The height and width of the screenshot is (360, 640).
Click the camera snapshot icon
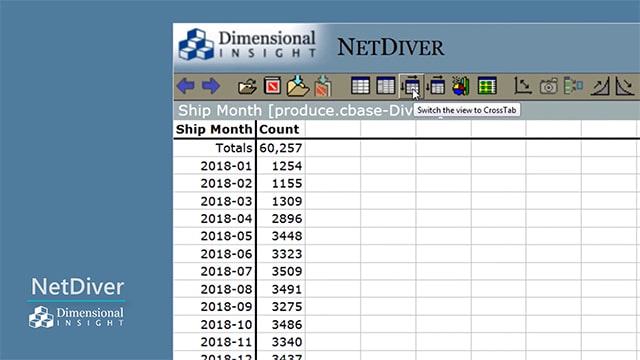[x=549, y=87]
